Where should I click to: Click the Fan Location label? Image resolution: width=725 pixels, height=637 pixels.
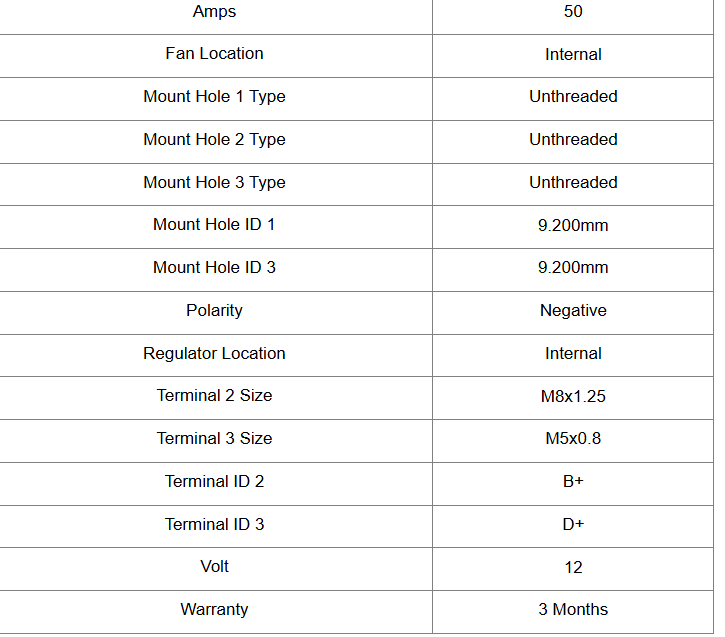click(214, 54)
